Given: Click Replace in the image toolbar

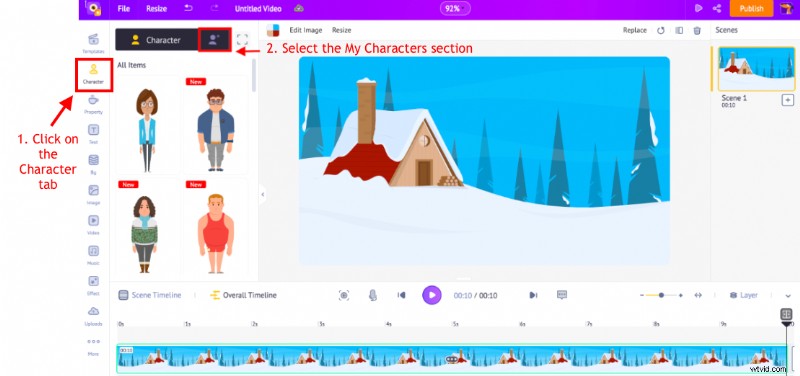Looking at the screenshot, I should pos(635,30).
